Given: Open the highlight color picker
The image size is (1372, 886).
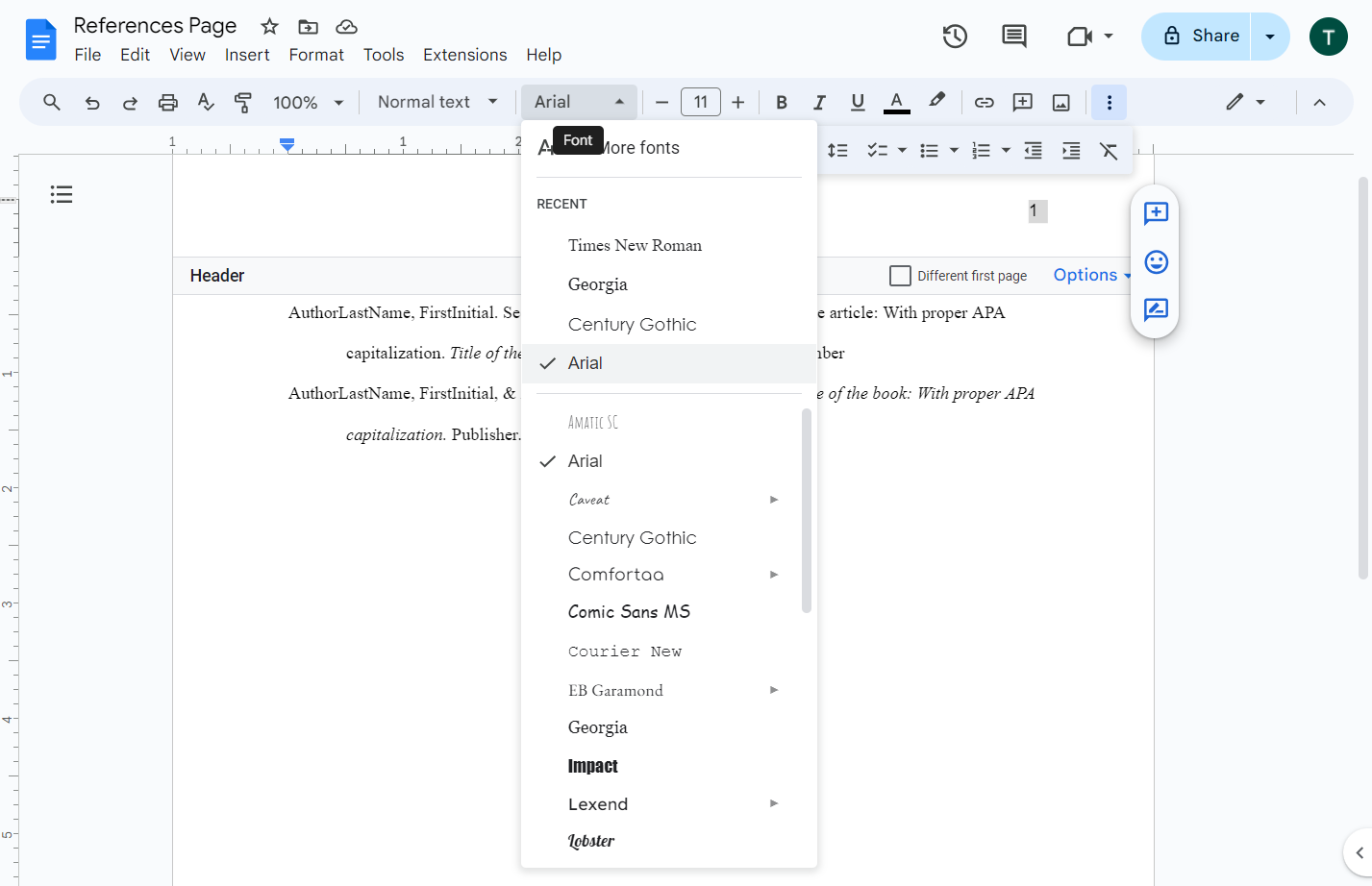Looking at the screenshot, I should pyautogui.click(x=936, y=101).
